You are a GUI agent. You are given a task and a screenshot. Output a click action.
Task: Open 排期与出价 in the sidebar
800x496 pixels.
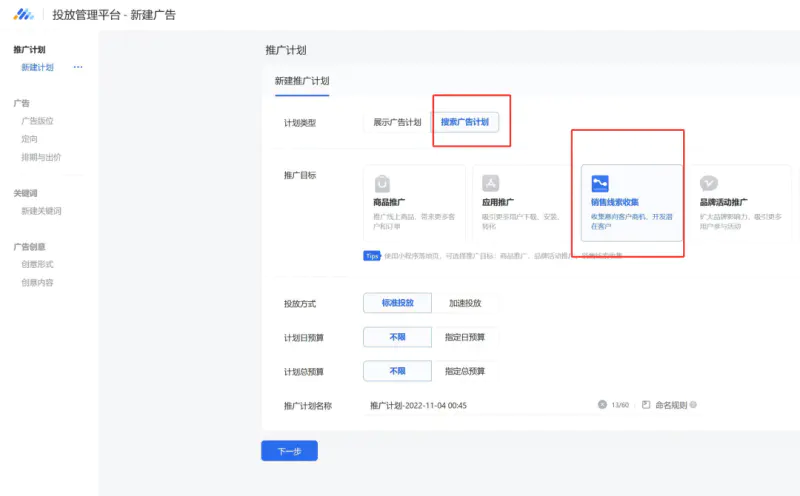[41, 157]
